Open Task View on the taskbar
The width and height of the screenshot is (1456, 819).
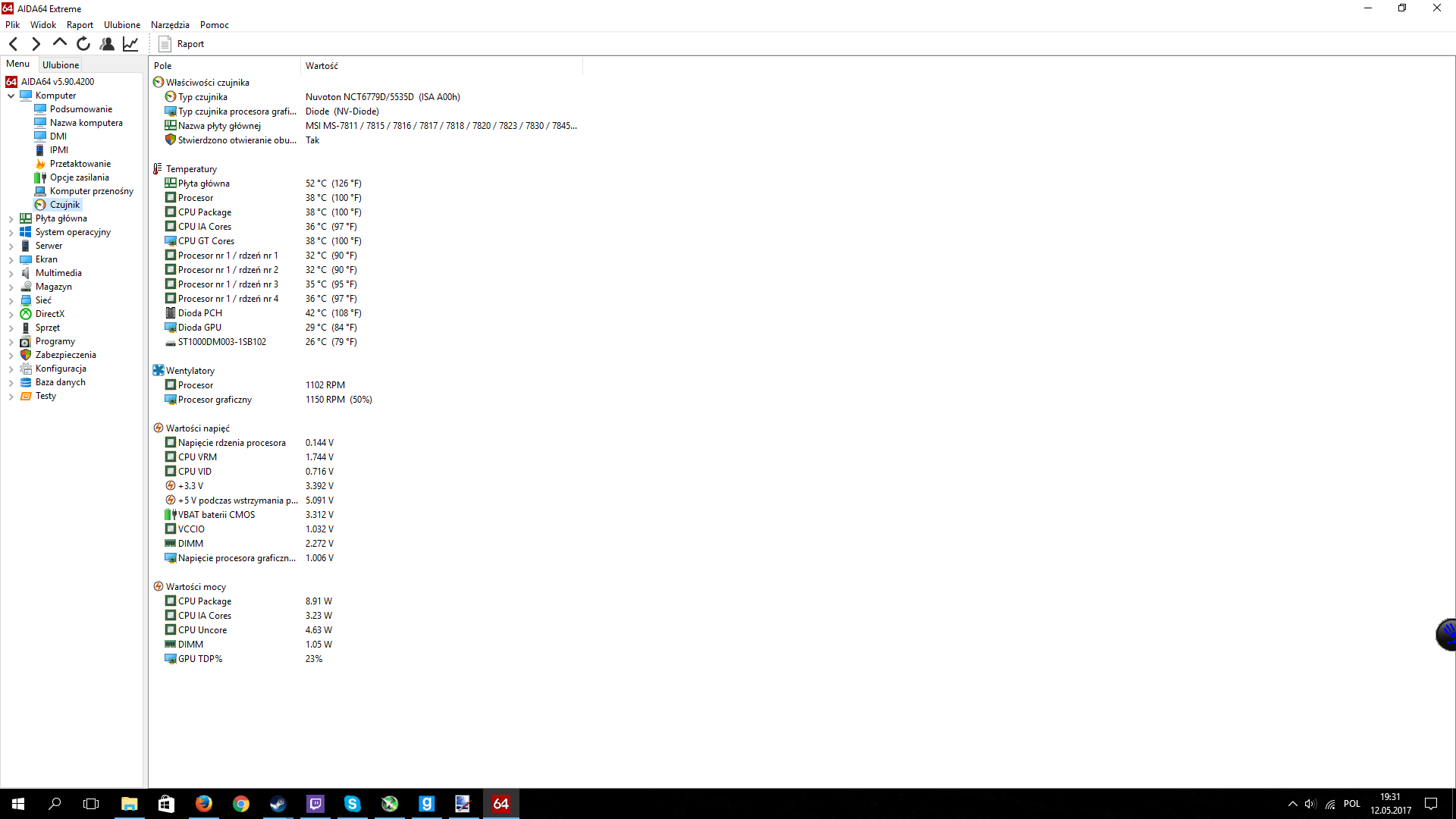pos(91,804)
